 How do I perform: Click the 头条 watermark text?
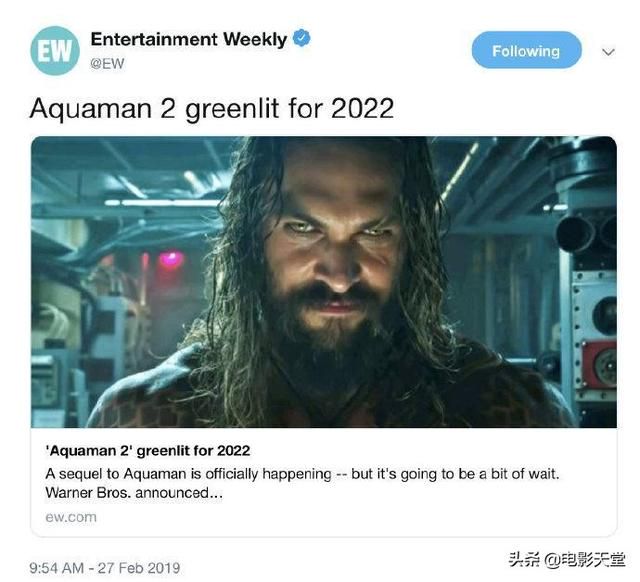pos(524,559)
